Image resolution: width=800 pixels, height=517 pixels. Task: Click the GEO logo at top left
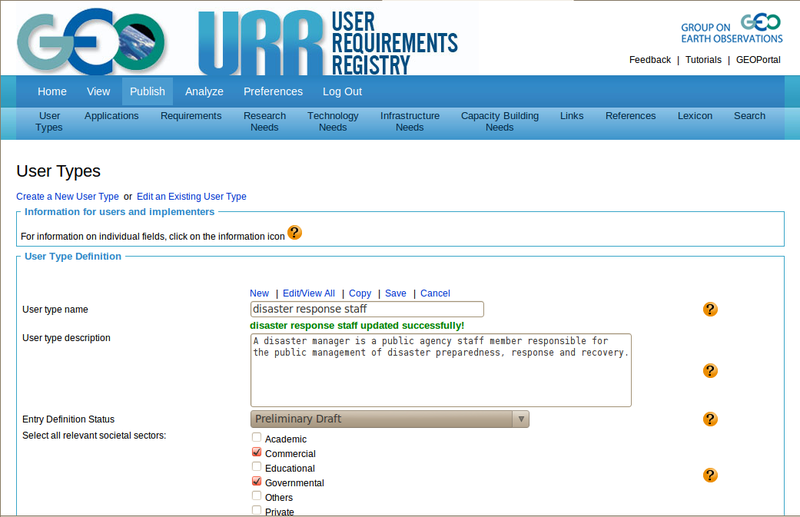pos(90,42)
